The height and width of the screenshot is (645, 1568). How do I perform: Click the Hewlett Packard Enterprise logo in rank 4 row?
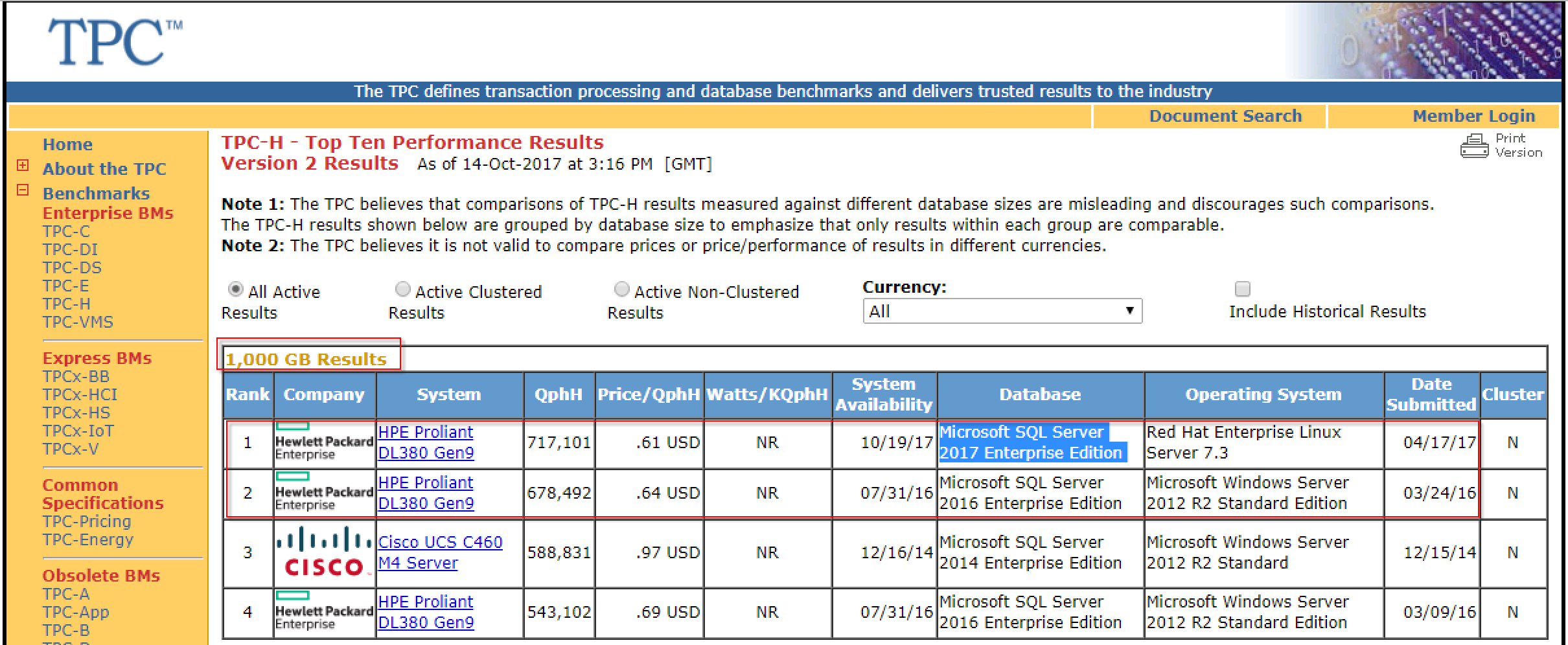coord(324,611)
